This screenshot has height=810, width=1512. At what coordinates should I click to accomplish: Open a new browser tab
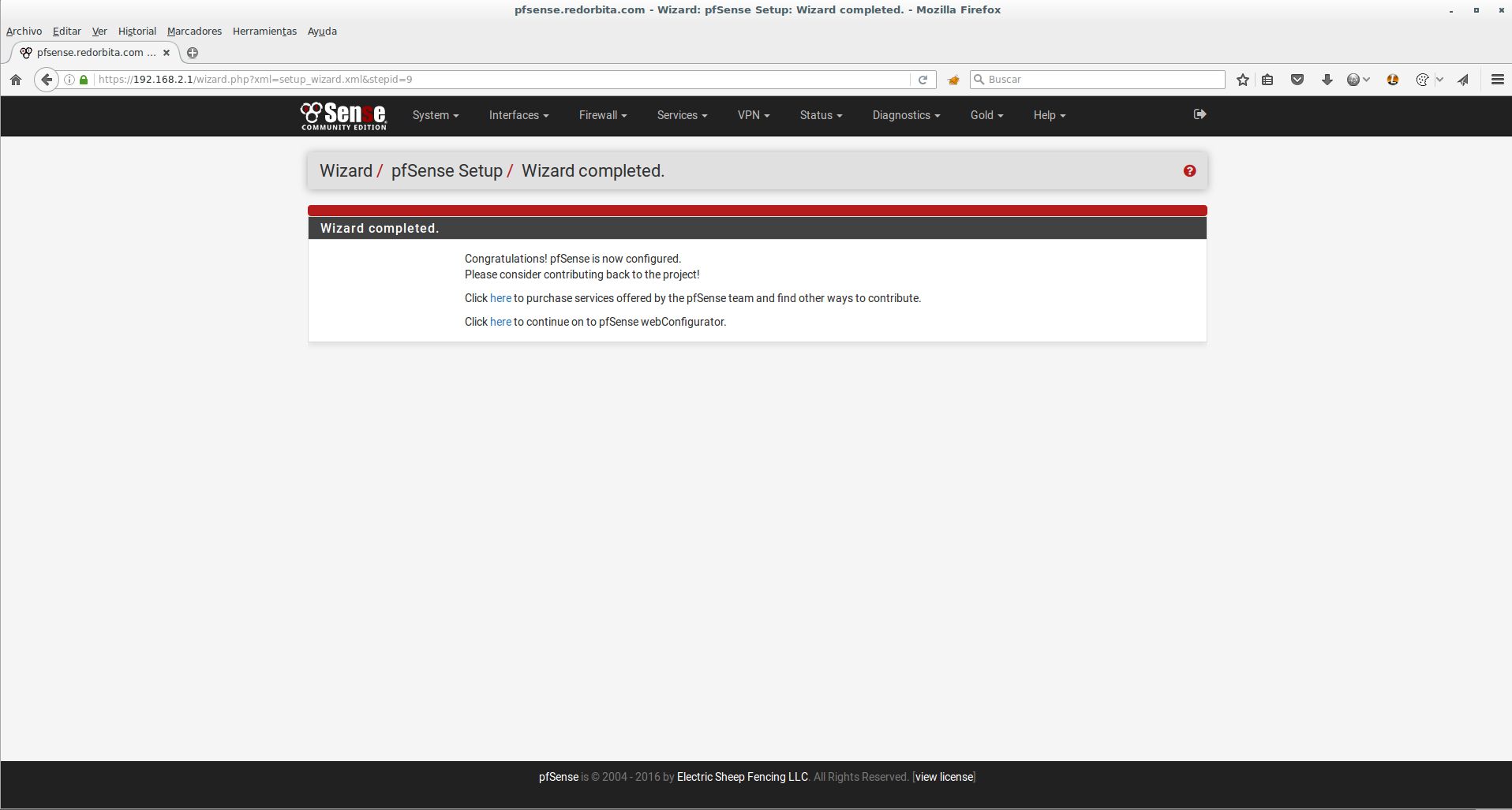pyautogui.click(x=193, y=53)
